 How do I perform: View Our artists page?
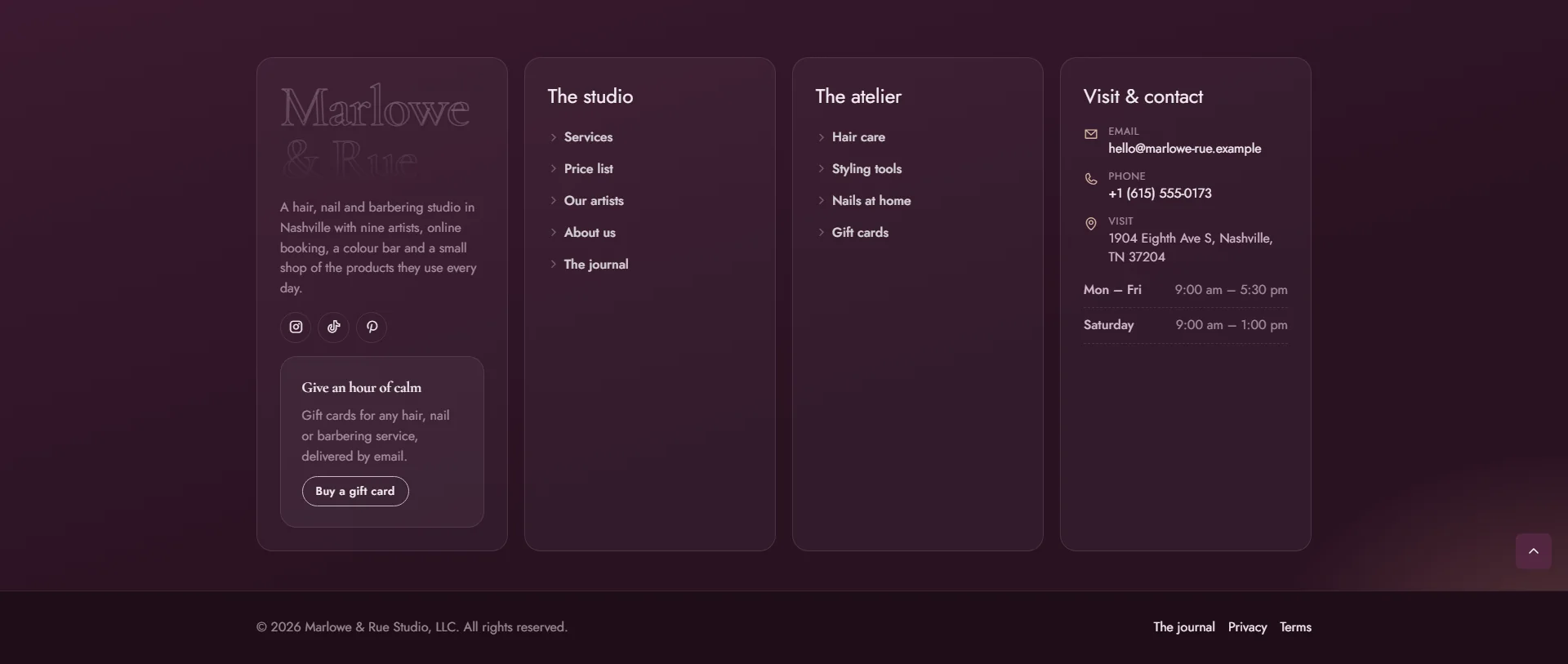594,201
